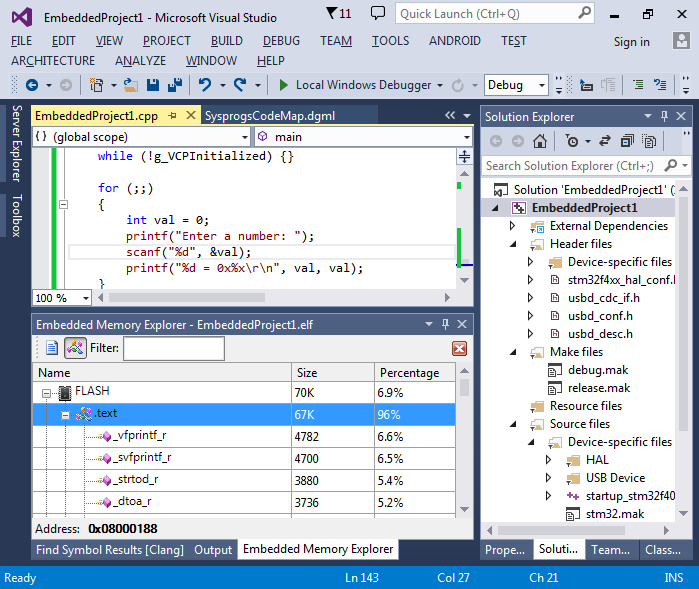Switch to the Class View tab

[x=663, y=550]
